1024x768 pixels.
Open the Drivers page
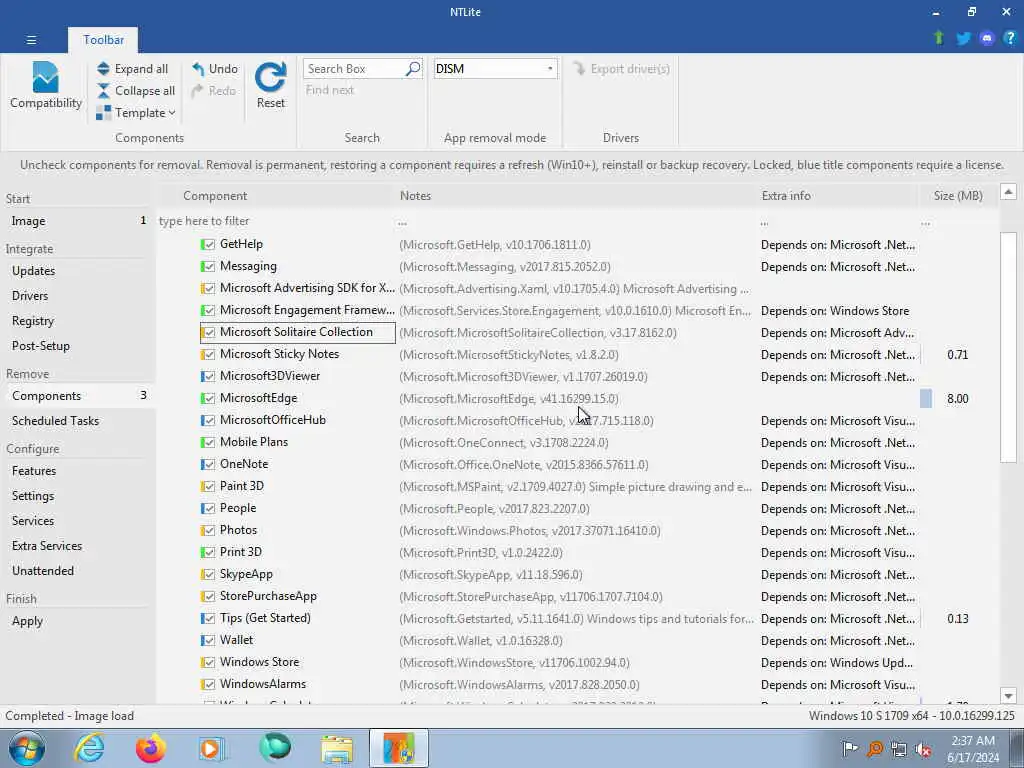point(30,296)
